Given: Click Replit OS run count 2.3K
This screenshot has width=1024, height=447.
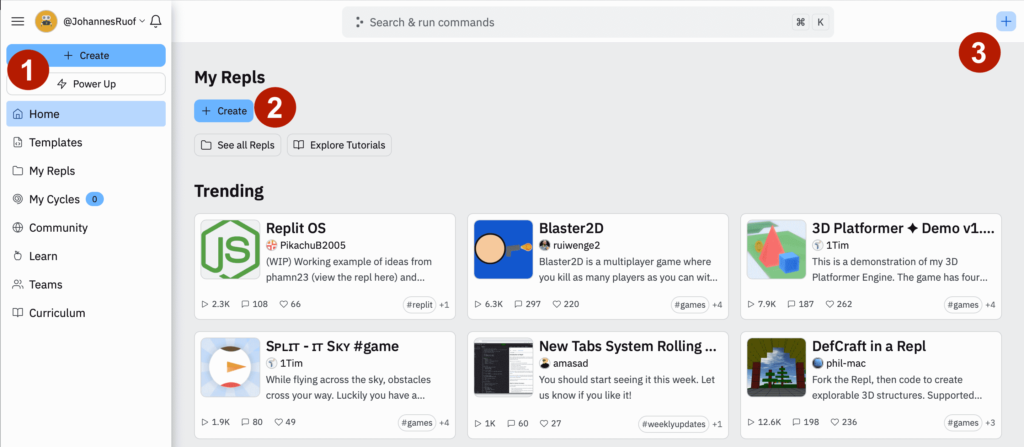Looking at the screenshot, I should [216, 305].
